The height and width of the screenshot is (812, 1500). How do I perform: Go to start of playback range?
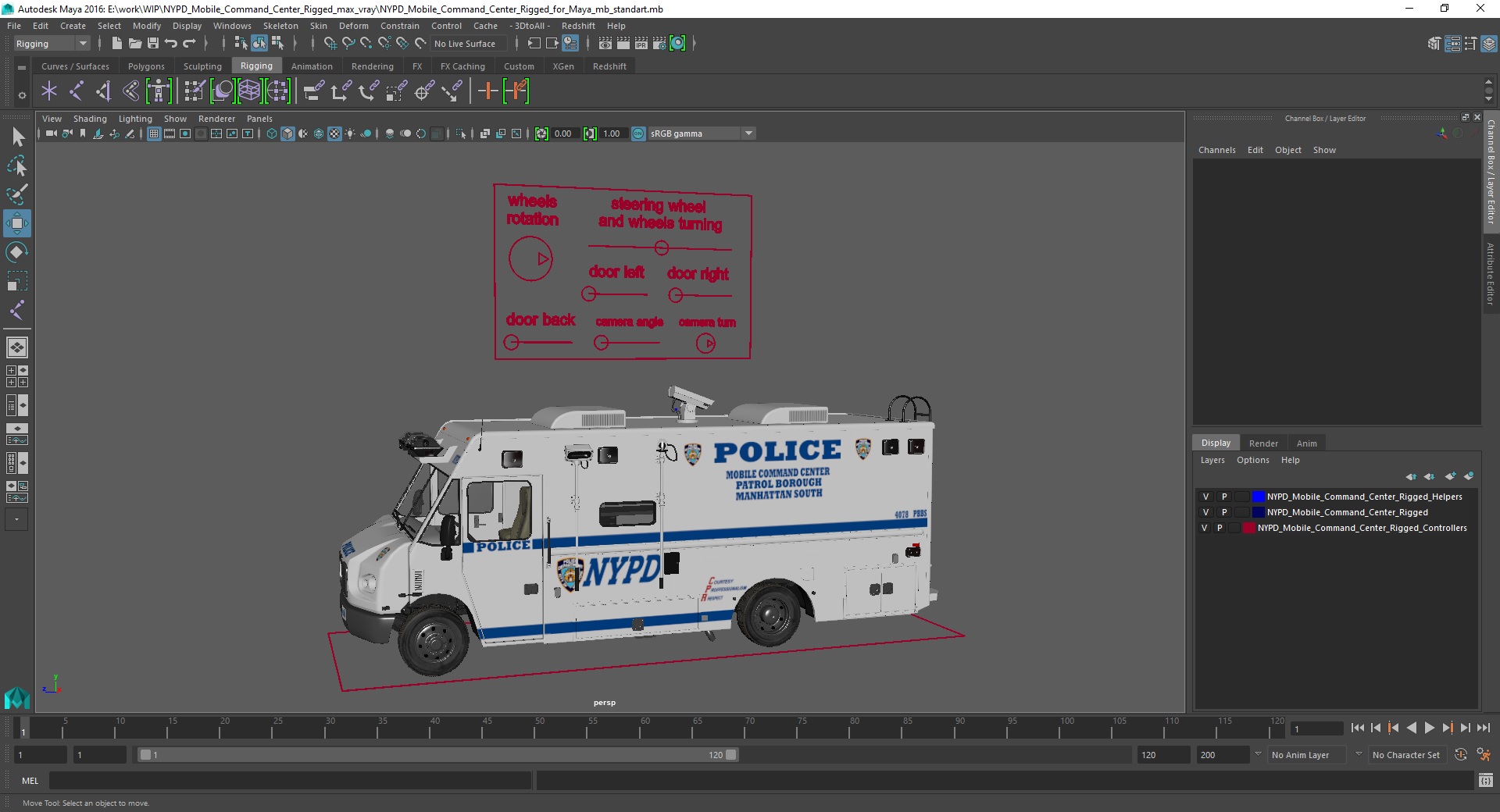[x=1358, y=728]
